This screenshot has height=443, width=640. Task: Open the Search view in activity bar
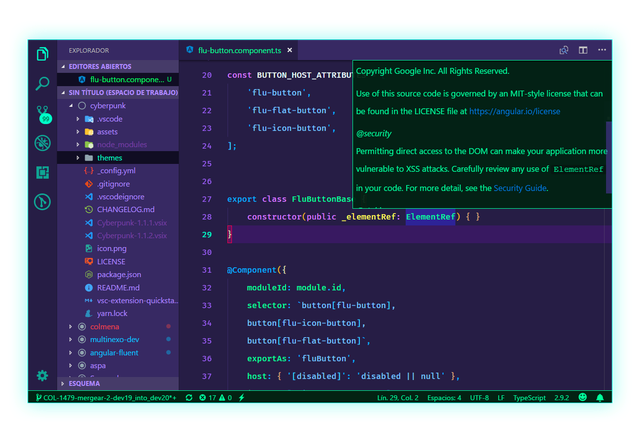42,84
